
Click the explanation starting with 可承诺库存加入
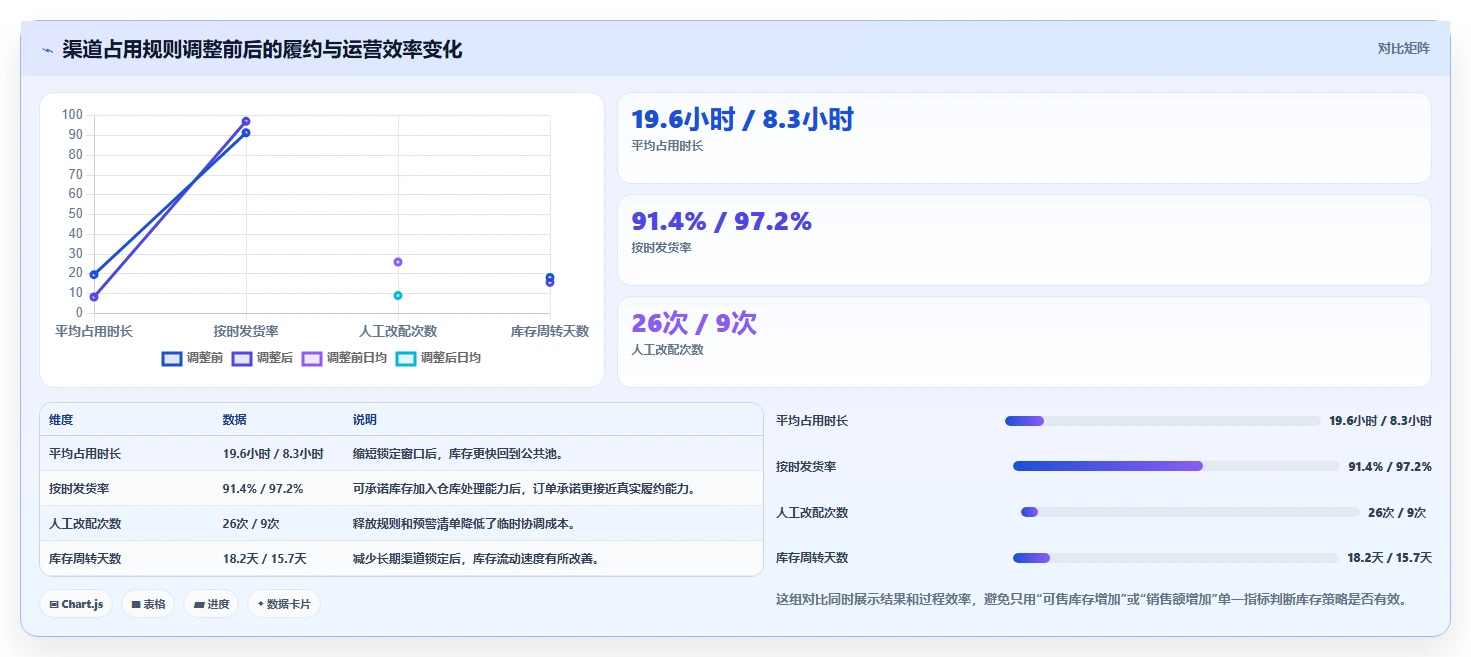tap(524, 489)
